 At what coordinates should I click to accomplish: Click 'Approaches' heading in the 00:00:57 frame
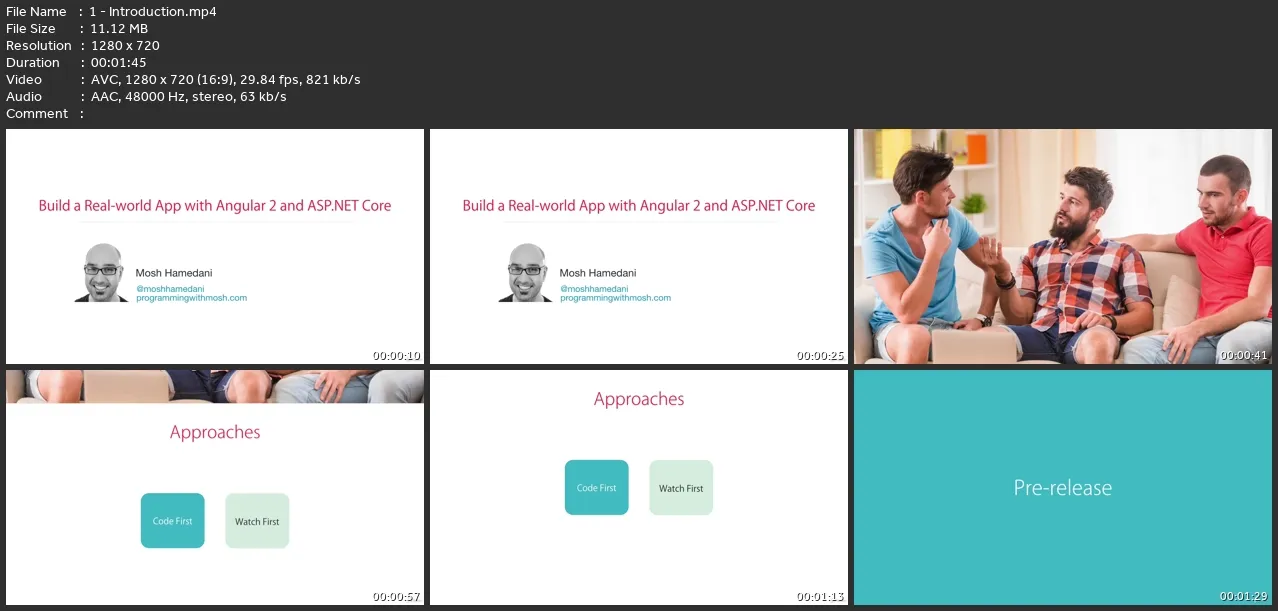[215, 433]
